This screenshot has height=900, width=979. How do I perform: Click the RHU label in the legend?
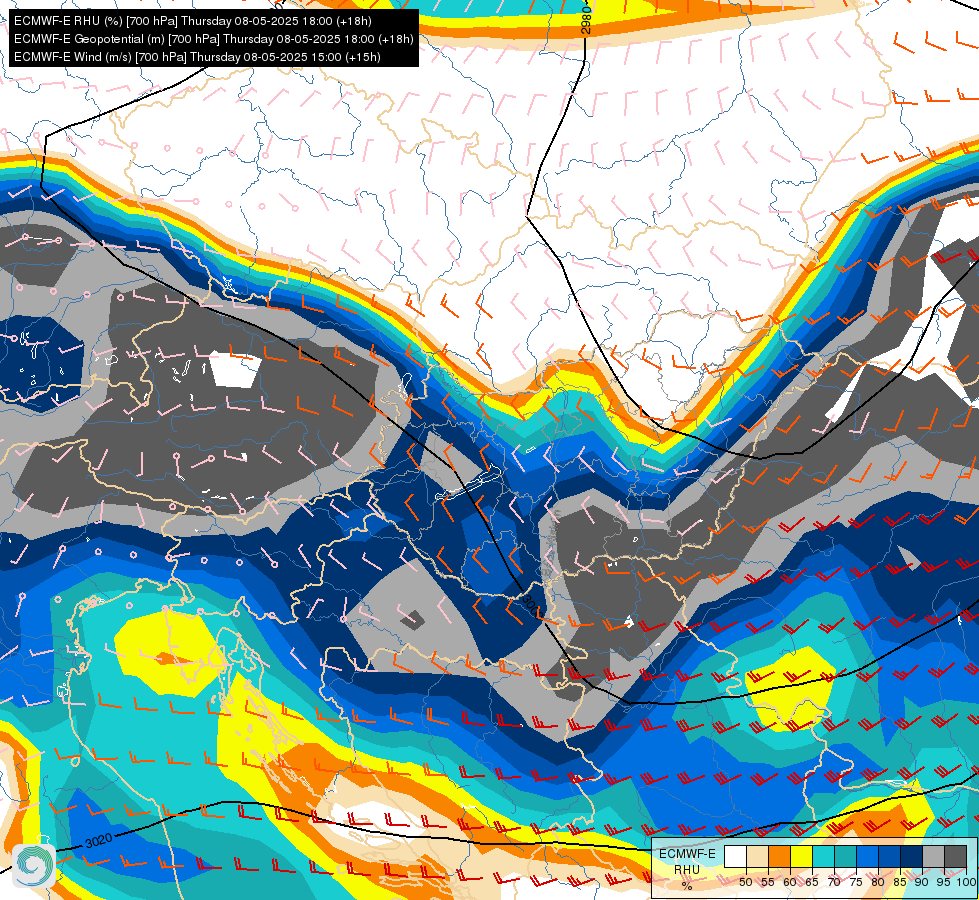tap(687, 870)
